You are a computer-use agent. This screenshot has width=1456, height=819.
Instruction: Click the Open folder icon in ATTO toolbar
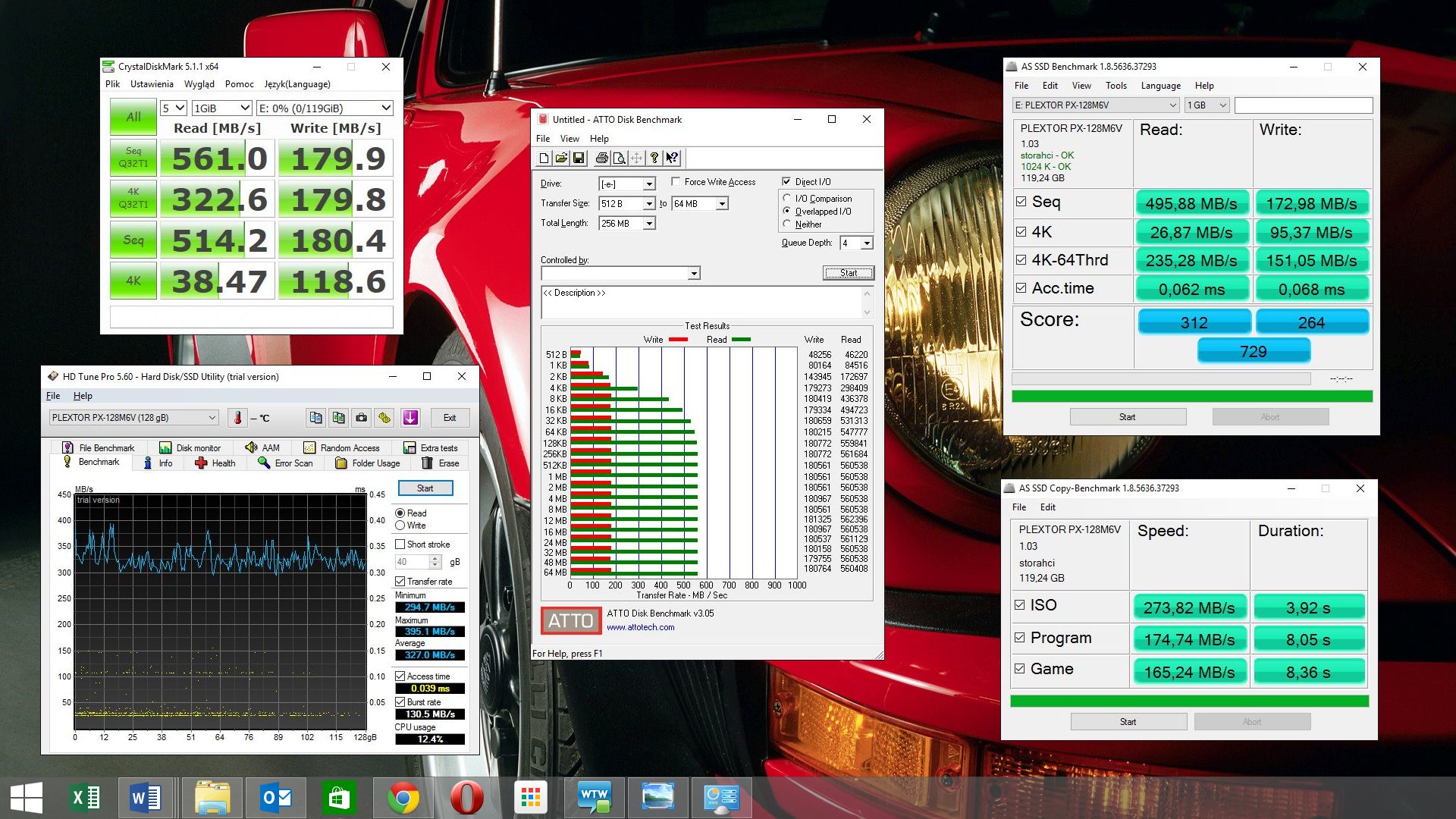point(561,158)
